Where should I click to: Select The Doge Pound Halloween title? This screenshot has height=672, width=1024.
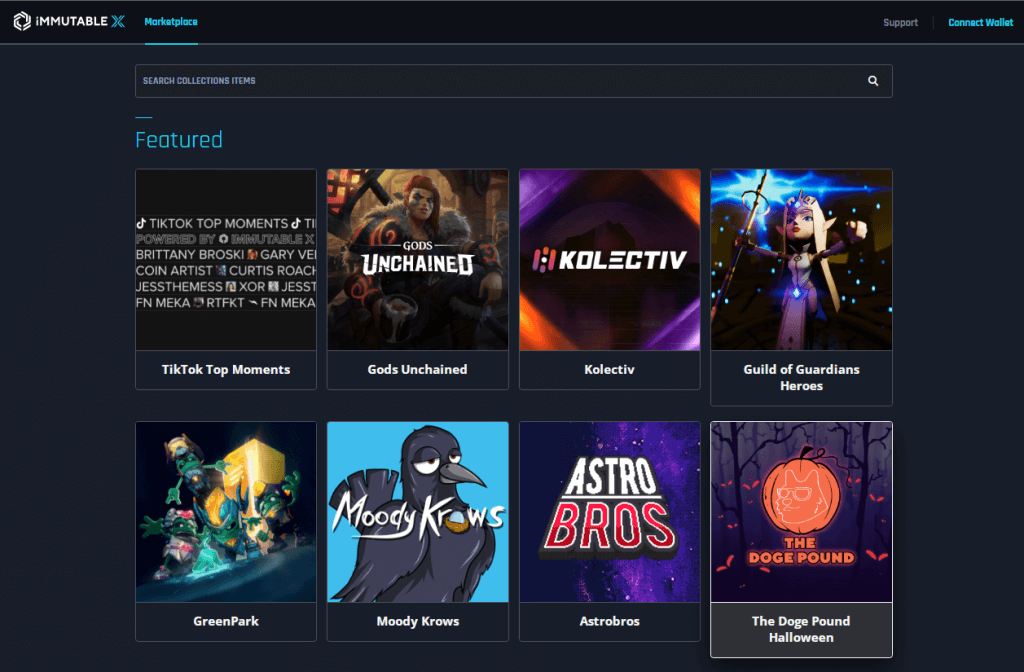click(801, 630)
